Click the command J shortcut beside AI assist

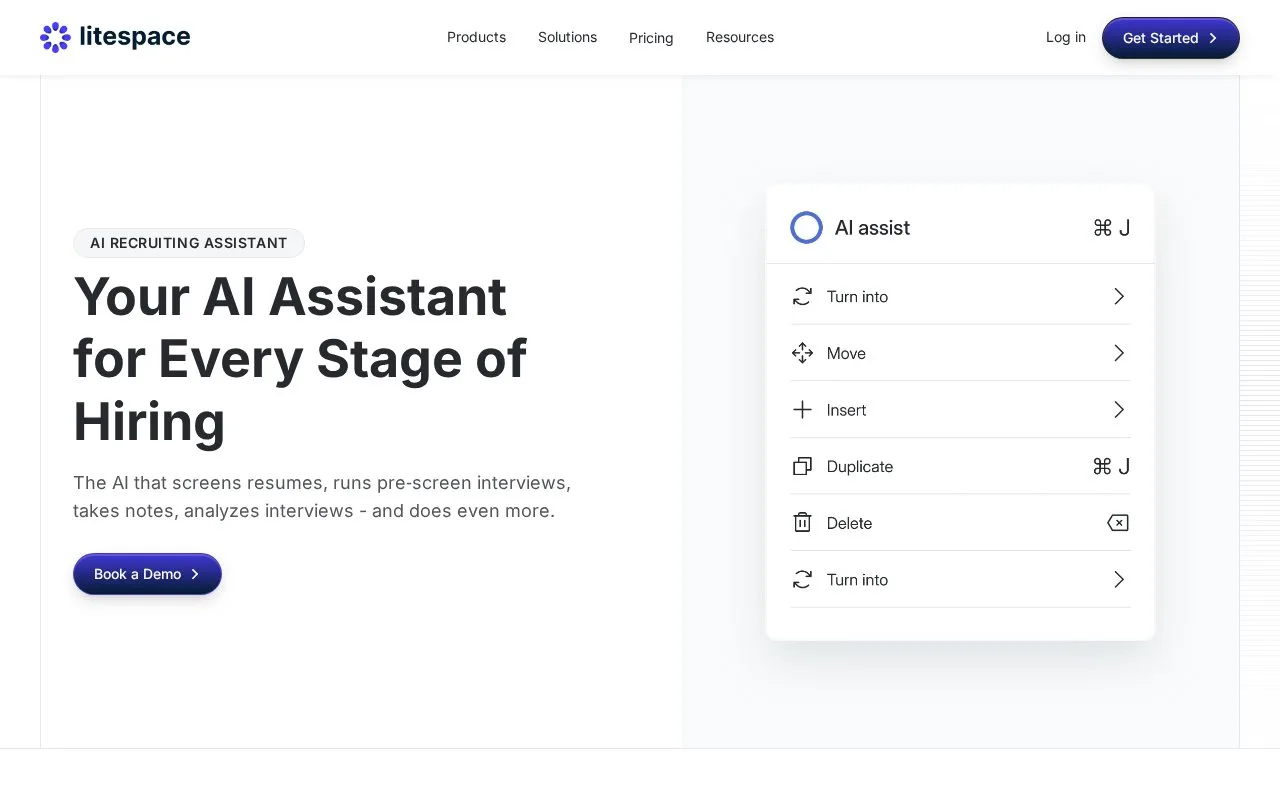[x=1111, y=228]
